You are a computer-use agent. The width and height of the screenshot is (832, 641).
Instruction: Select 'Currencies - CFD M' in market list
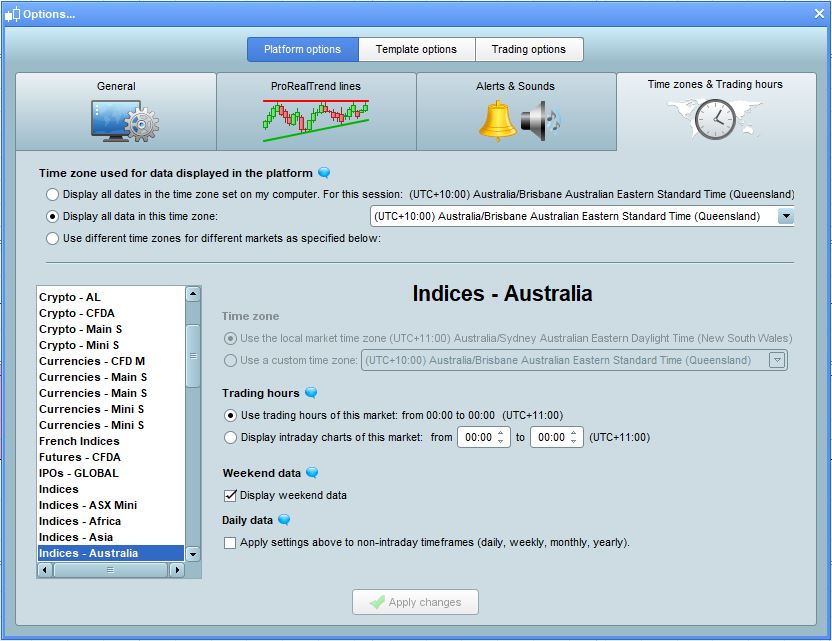click(111, 361)
